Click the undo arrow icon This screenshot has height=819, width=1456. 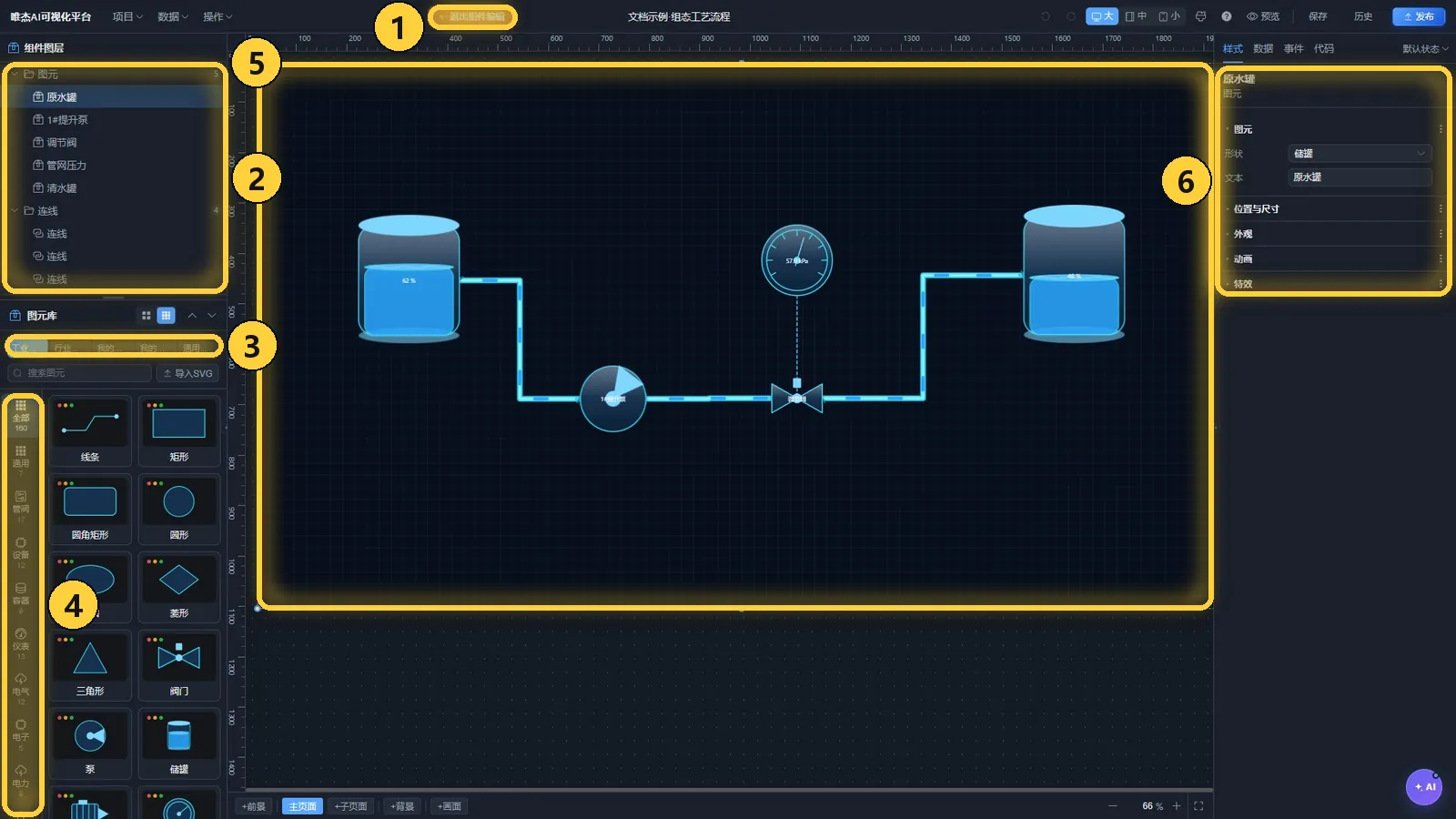click(x=1046, y=16)
